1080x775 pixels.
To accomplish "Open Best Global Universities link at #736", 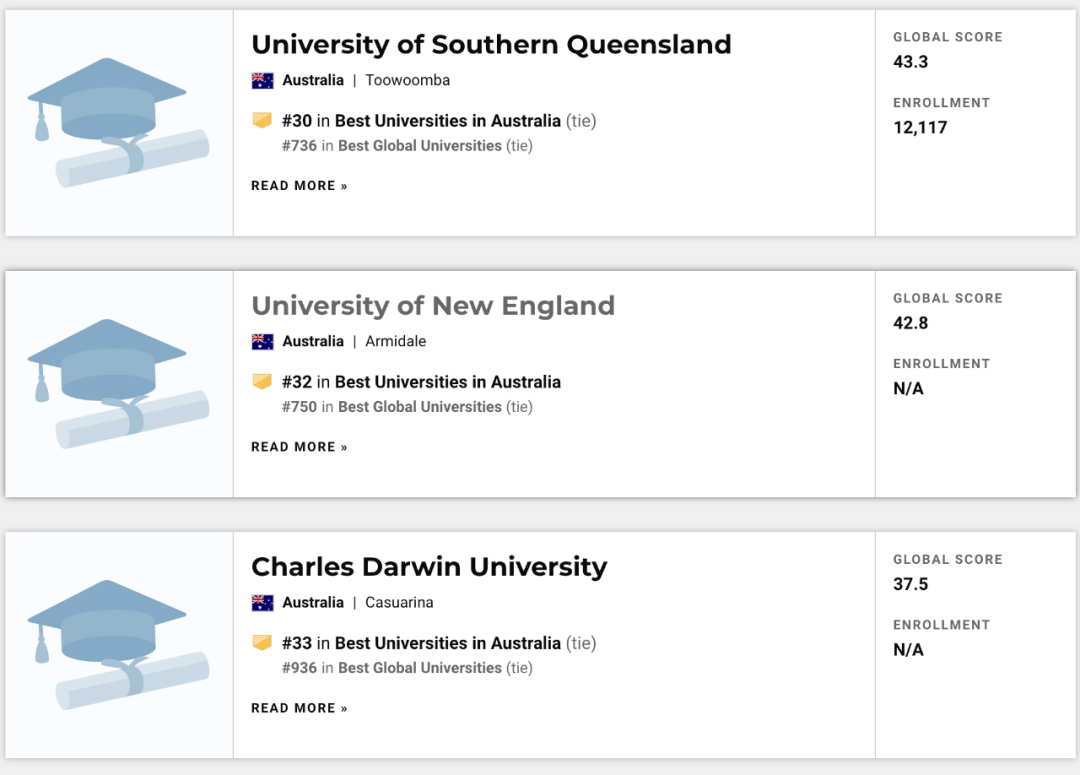I will tap(419, 146).
